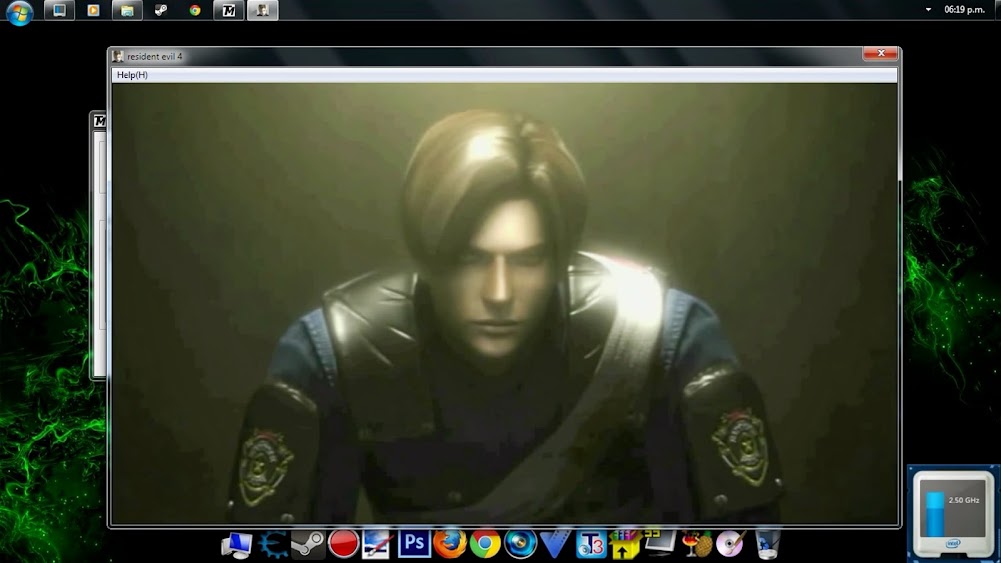Open the Windows Start orb
The width and height of the screenshot is (1001, 563).
pyautogui.click(x=20, y=11)
